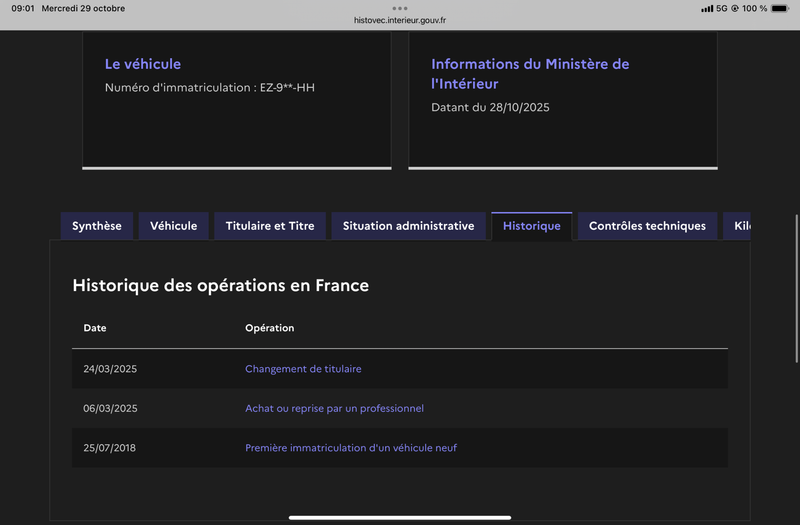Click the Opération column header
Viewport: 800px width, 525px height.
click(269, 328)
